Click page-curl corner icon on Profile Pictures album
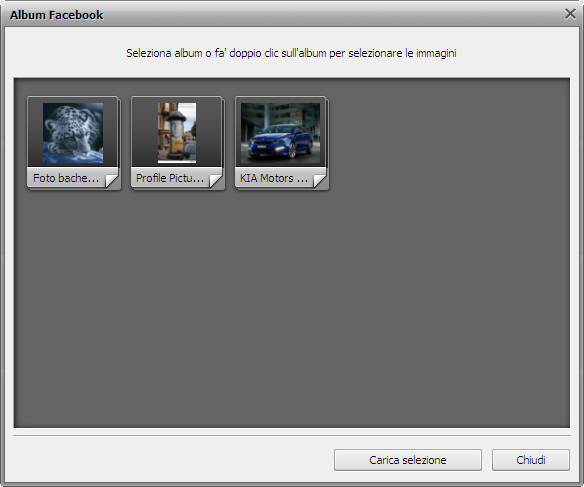This screenshot has width=584, height=487. [x=216, y=181]
